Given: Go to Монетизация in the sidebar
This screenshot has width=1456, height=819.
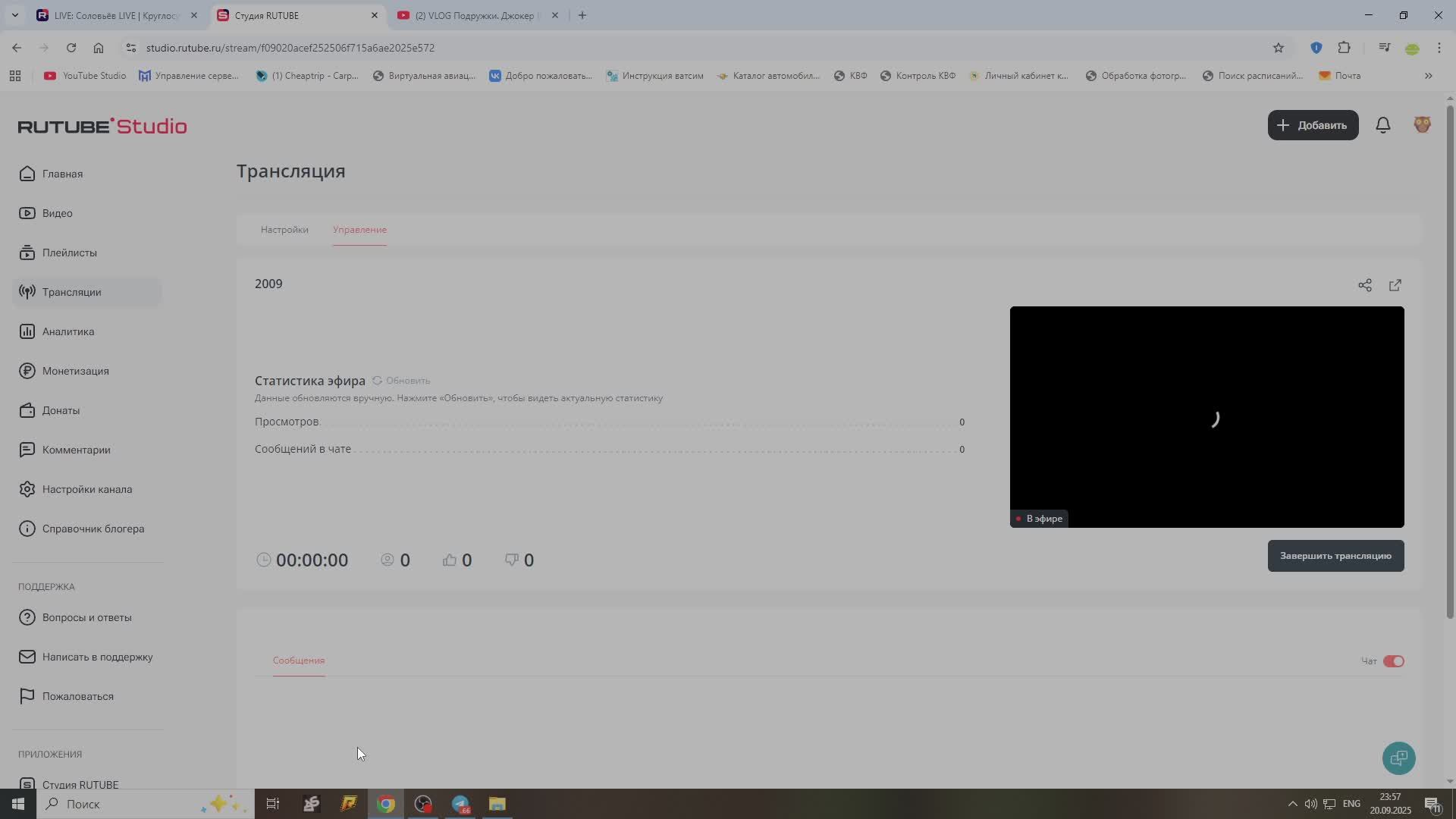Looking at the screenshot, I should tap(75, 371).
